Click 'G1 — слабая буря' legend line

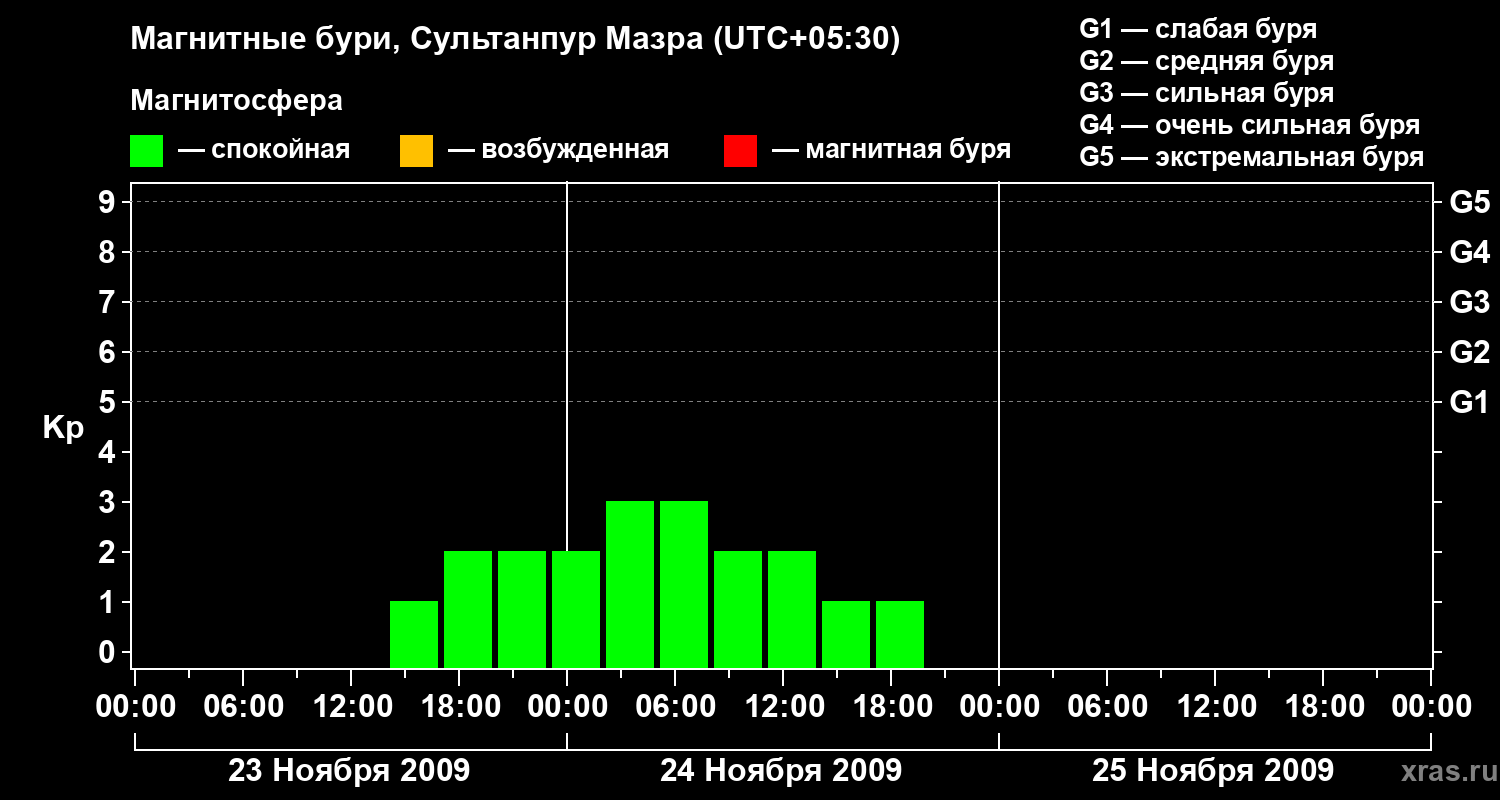pyautogui.click(x=1198, y=29)
